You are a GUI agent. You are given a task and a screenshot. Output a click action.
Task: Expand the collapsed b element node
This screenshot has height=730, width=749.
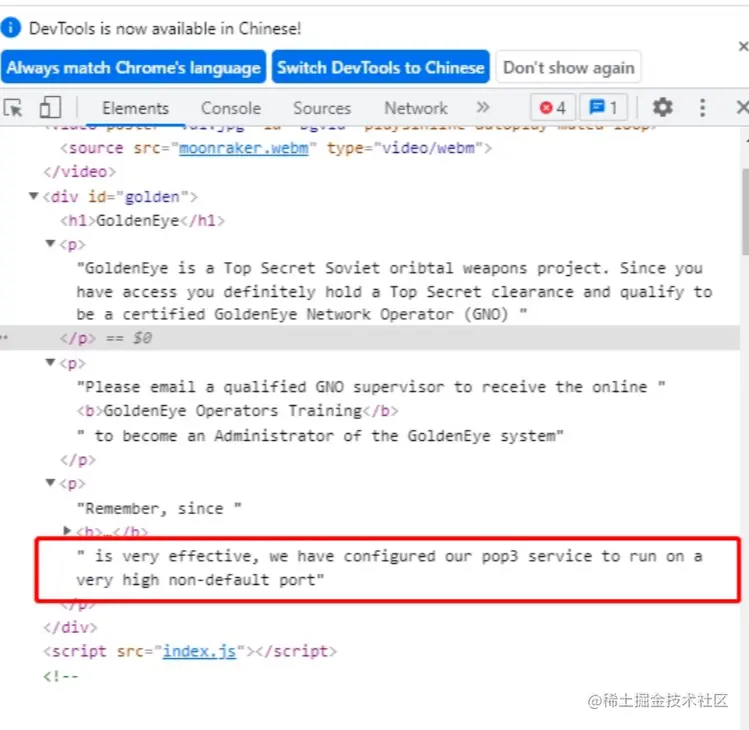point(67,530)
